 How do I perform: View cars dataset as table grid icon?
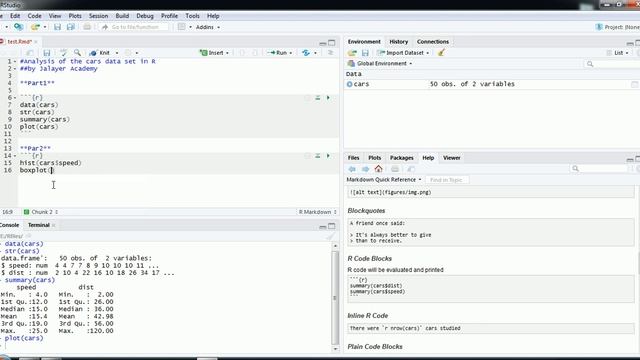coord(634,84)
